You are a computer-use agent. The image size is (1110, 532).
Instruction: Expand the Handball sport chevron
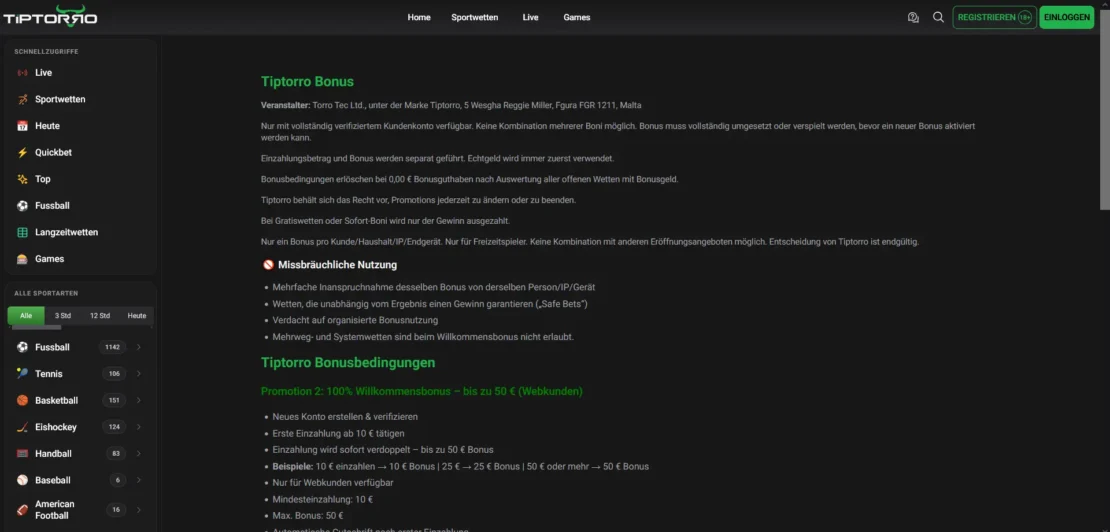point(139,453)
